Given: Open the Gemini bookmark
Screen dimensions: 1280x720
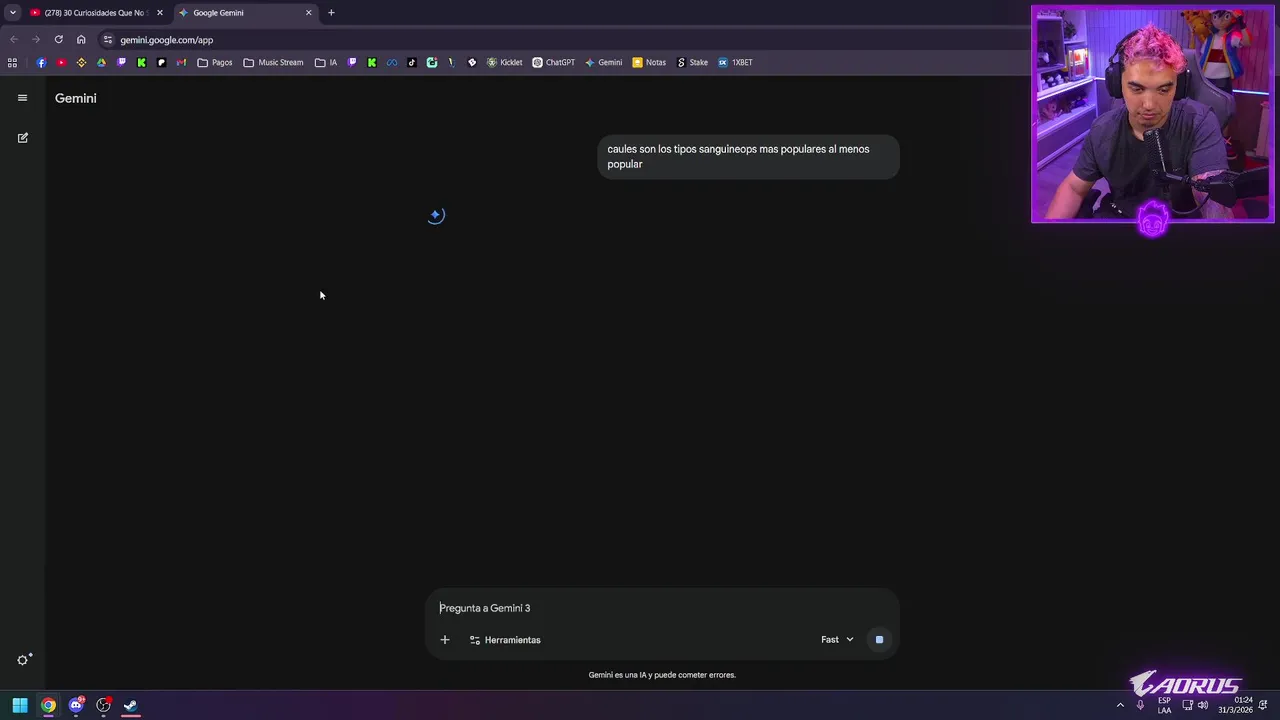Looking at the screenshot, I should tap(604, 62).
